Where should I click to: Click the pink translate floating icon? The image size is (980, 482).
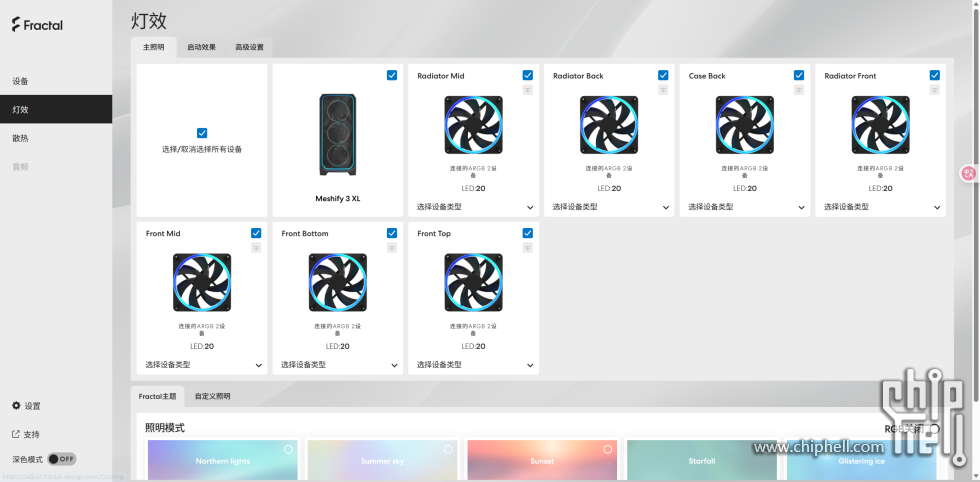(969, 173)
